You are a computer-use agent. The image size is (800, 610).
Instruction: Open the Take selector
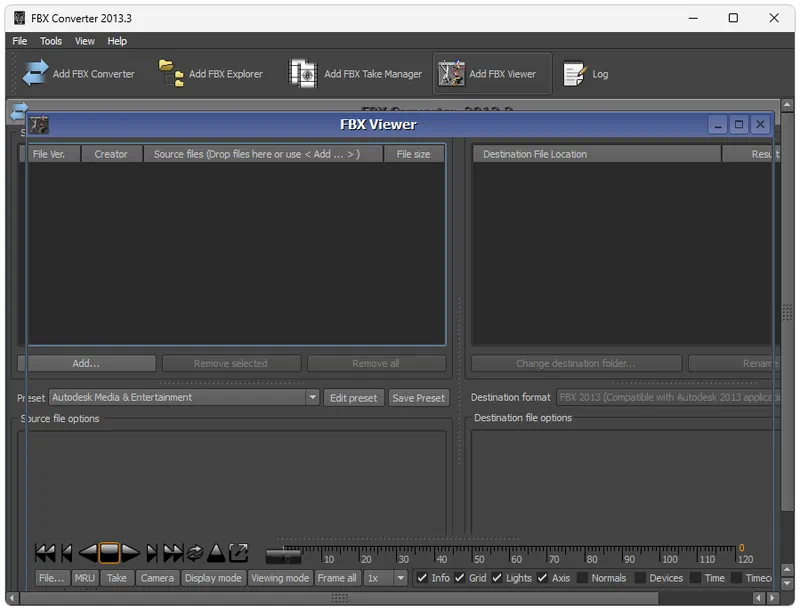point(116,578)
